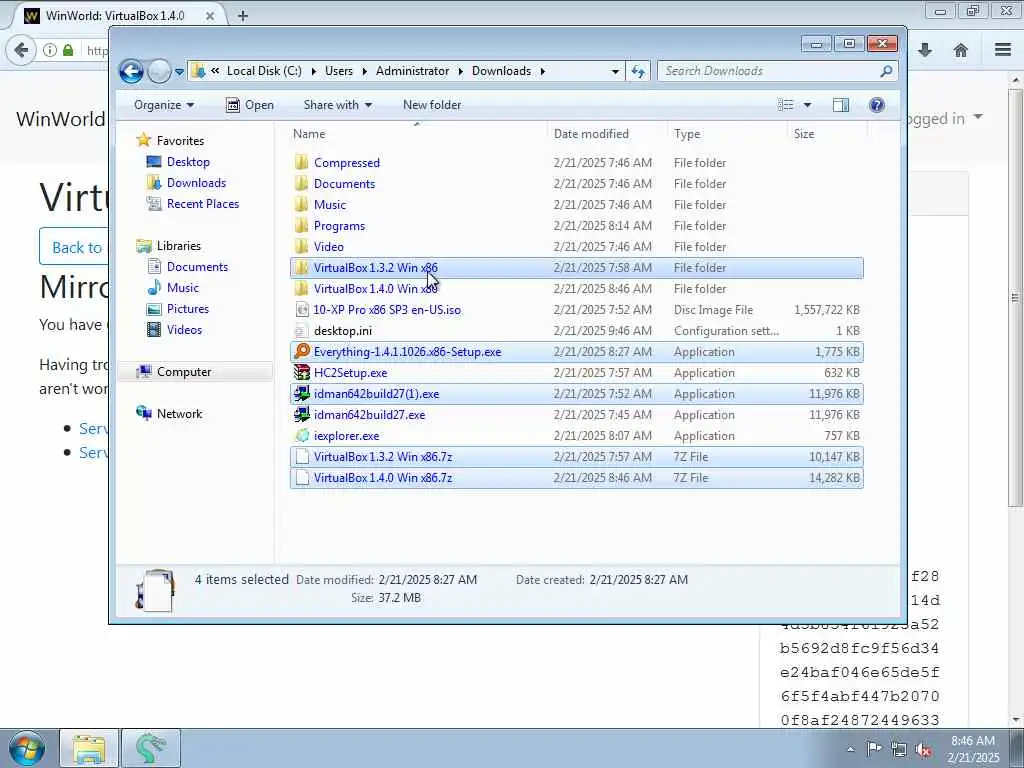The image size is (1024, 768).
Task: Open the address bar history dropdown arrow
Action: click(615, 71)
